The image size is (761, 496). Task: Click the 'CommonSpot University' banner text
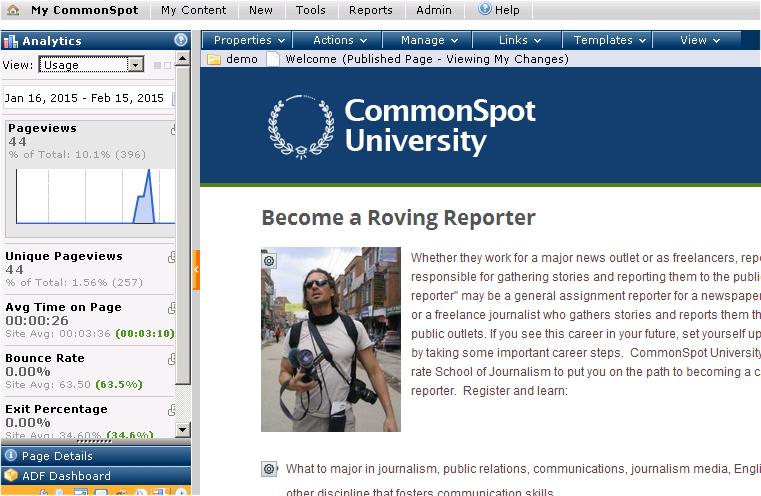(440, 126)
